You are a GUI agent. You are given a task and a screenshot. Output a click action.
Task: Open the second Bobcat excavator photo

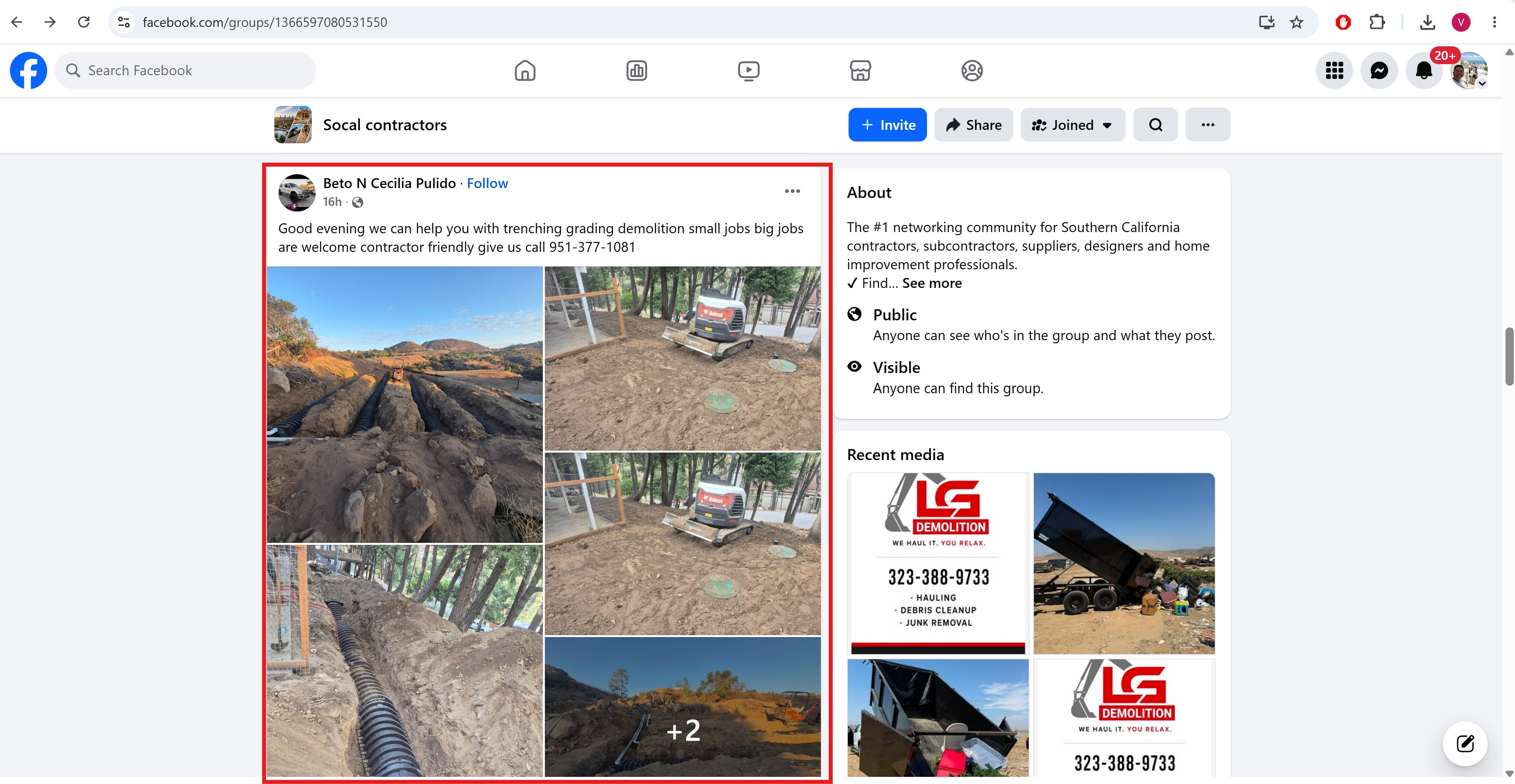point(682,543)
